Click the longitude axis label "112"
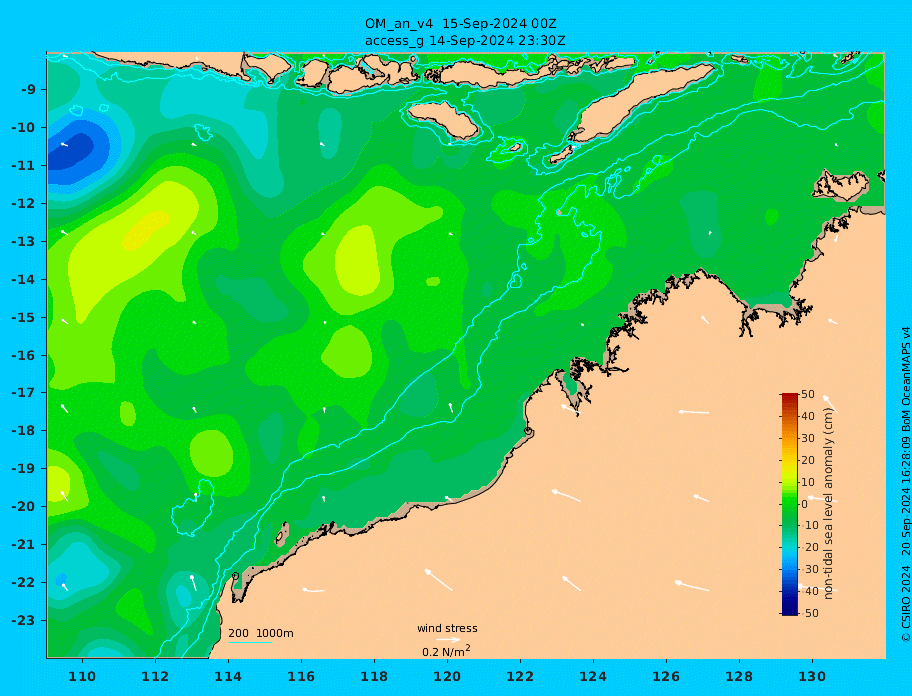Viewport: 912px width, 696px height. point(155,676)
